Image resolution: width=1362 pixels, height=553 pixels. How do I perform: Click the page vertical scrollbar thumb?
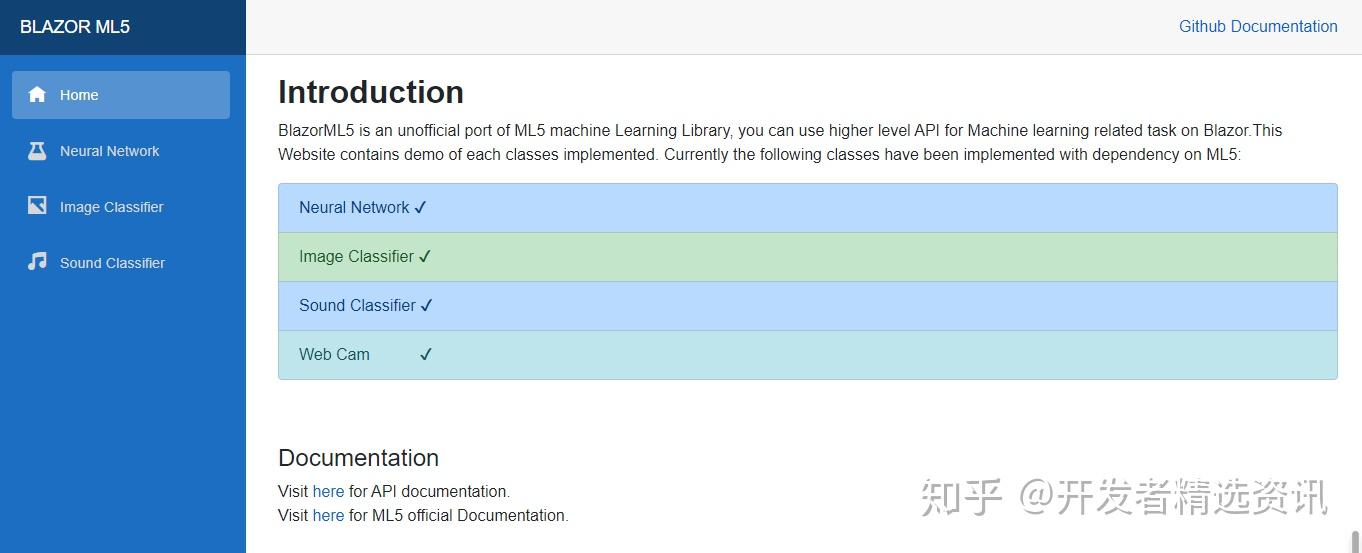coord(1355,541)
